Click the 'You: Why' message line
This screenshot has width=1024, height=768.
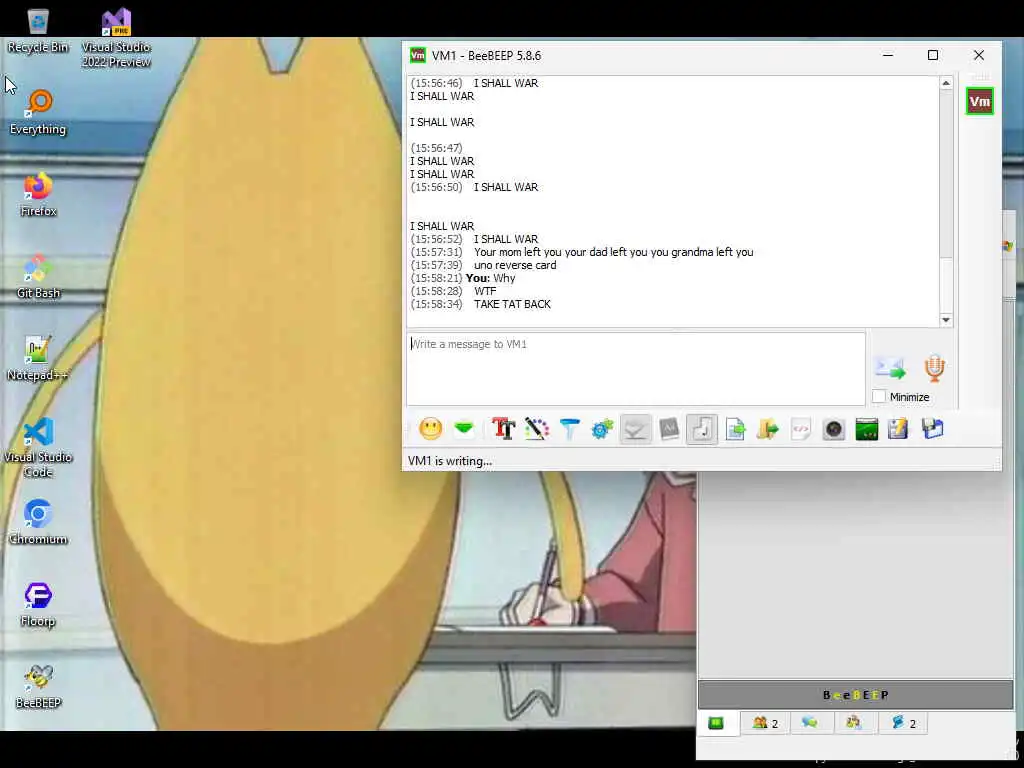click(490, 278)
